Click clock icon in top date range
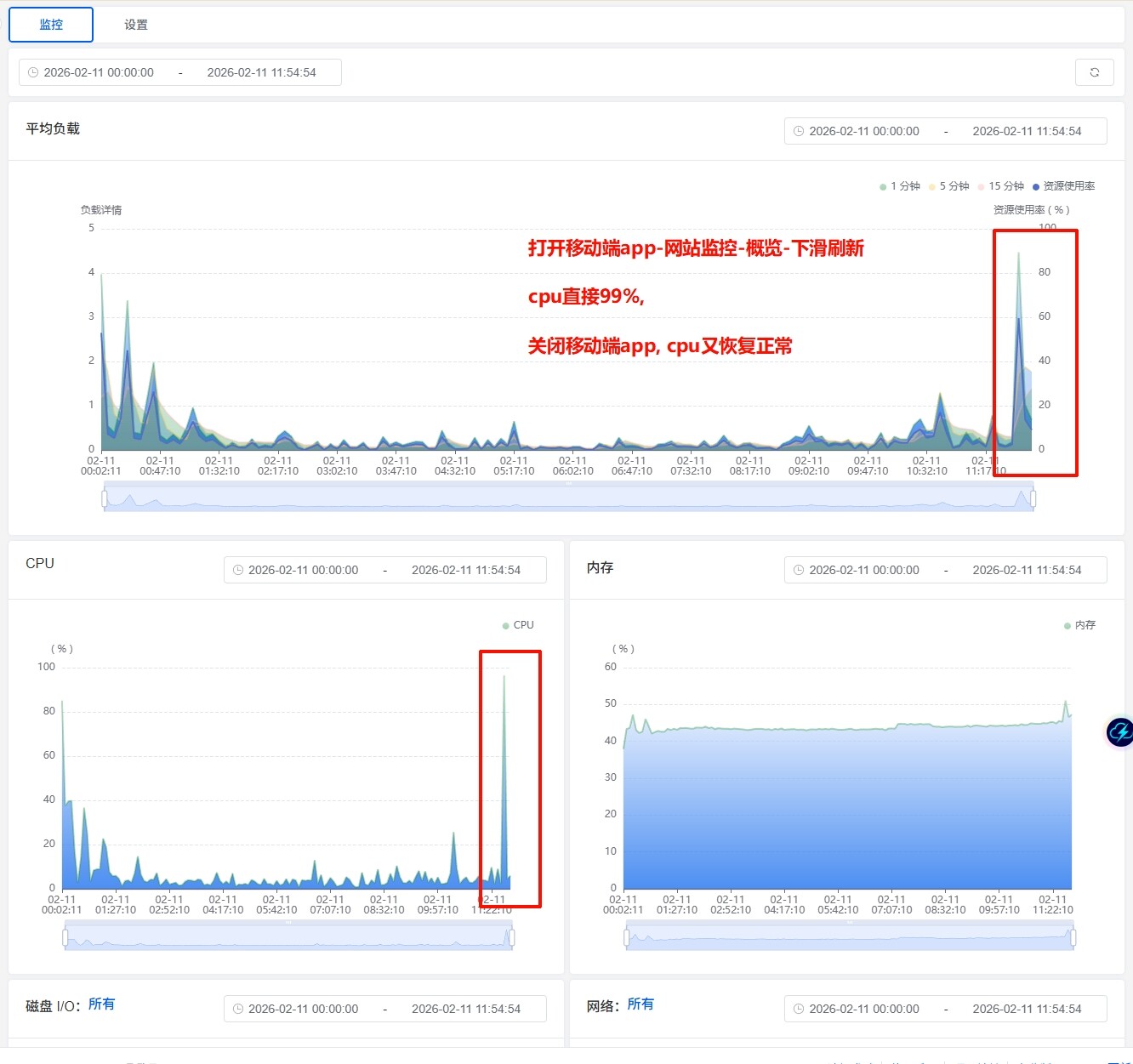The height and width of the screenshot is (1064, 1133). [x=33, y=72]
